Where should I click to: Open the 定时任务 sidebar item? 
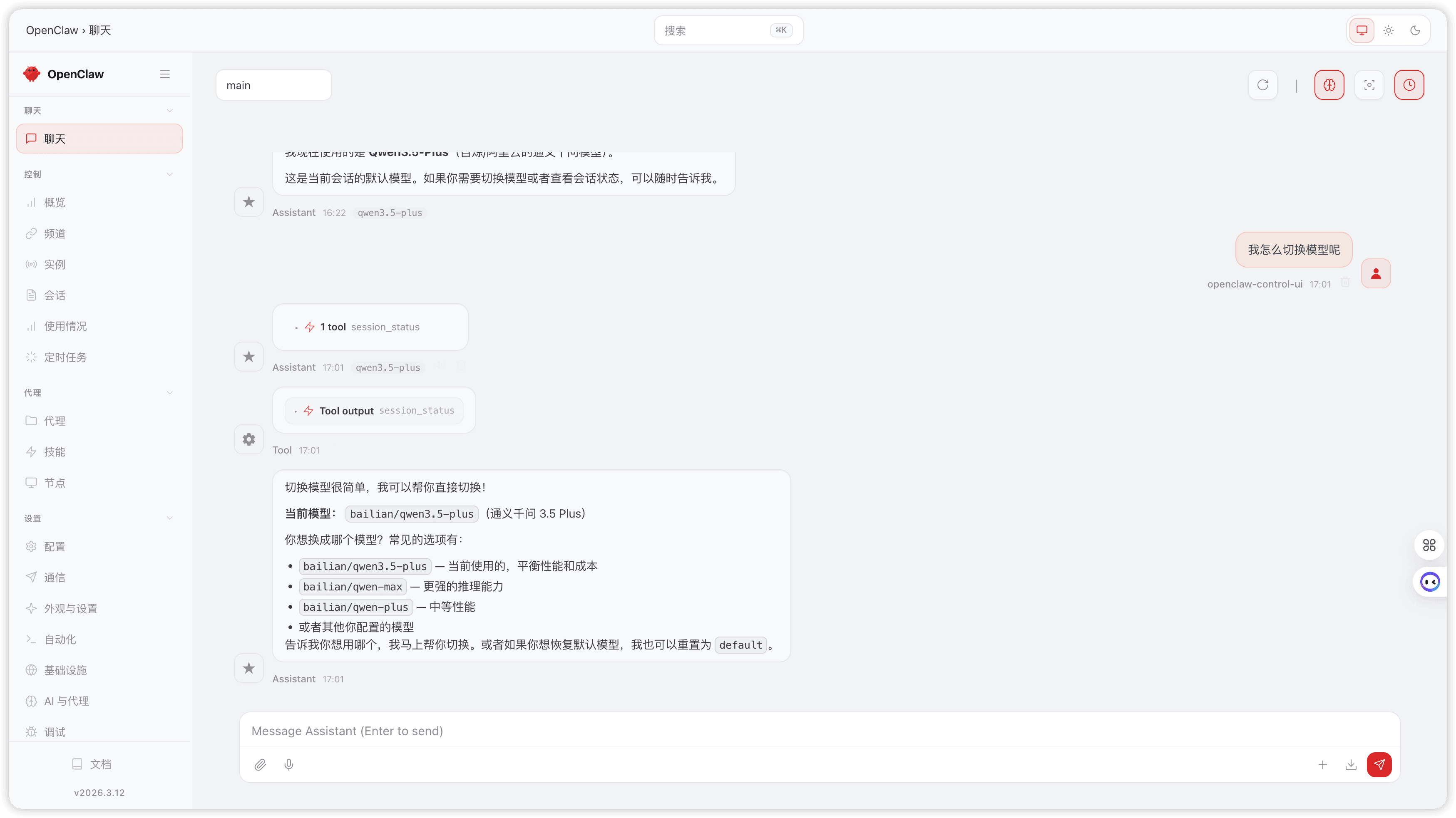tap(65, 357)
